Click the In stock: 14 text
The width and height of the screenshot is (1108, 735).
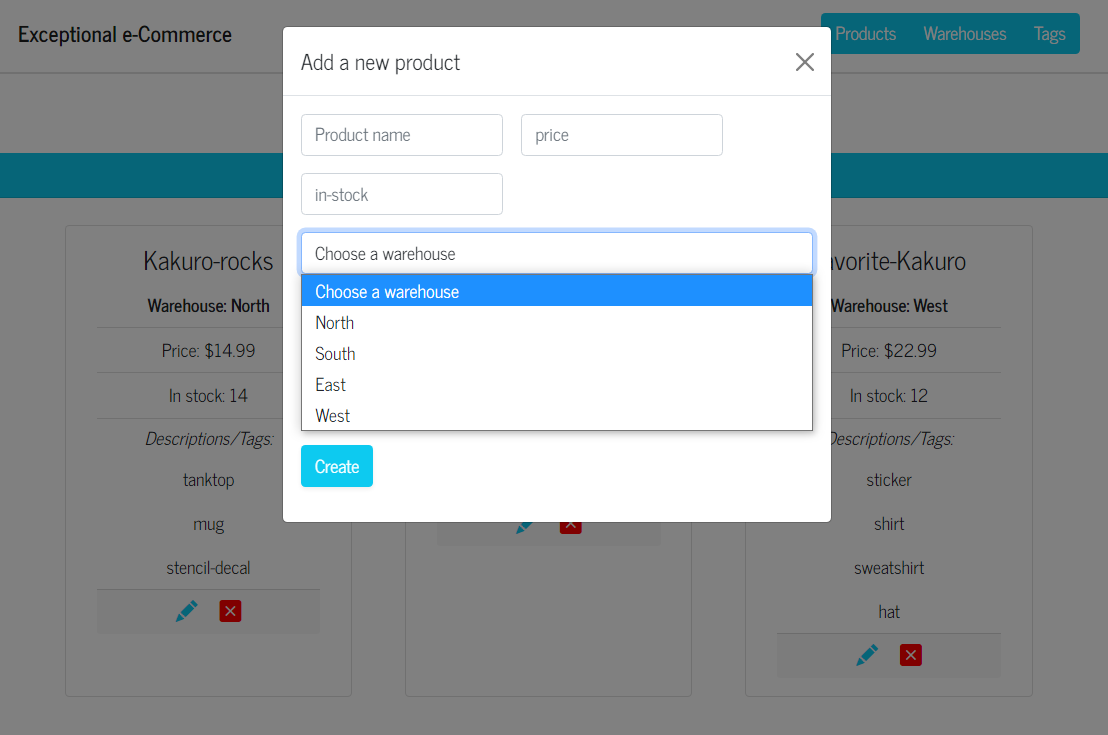208,396
